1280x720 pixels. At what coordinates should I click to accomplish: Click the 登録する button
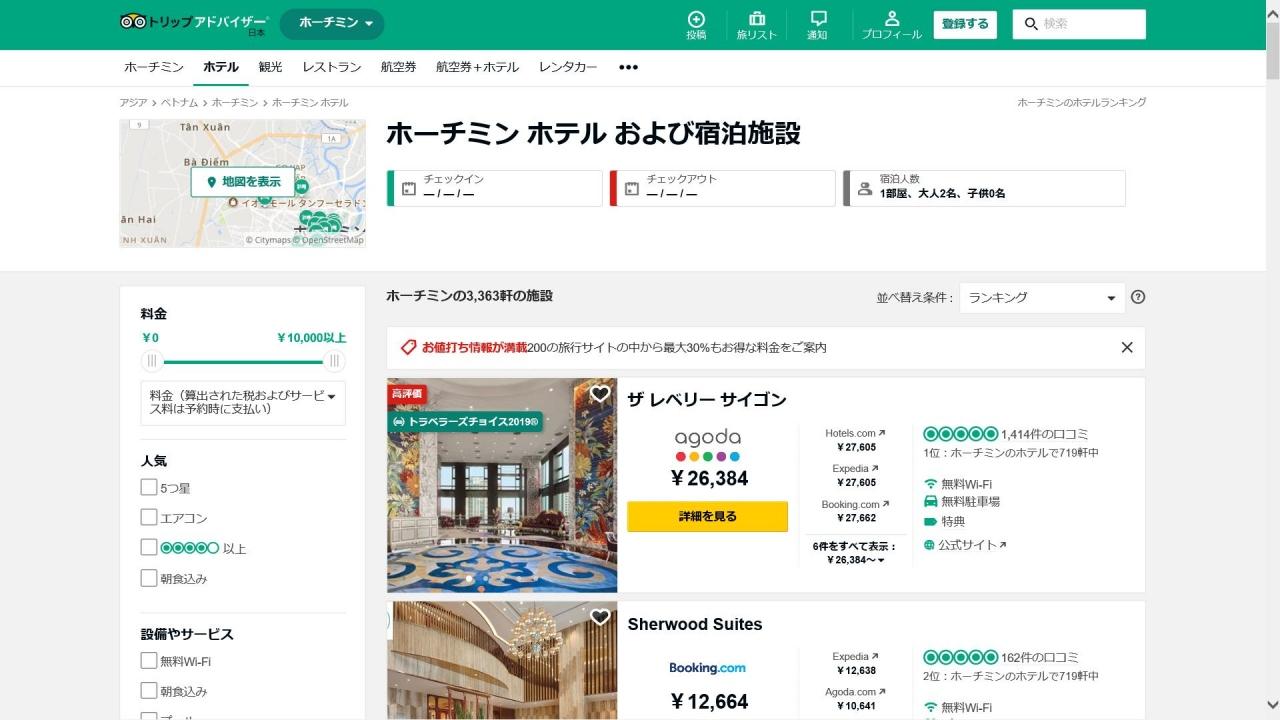click(965, 24)
